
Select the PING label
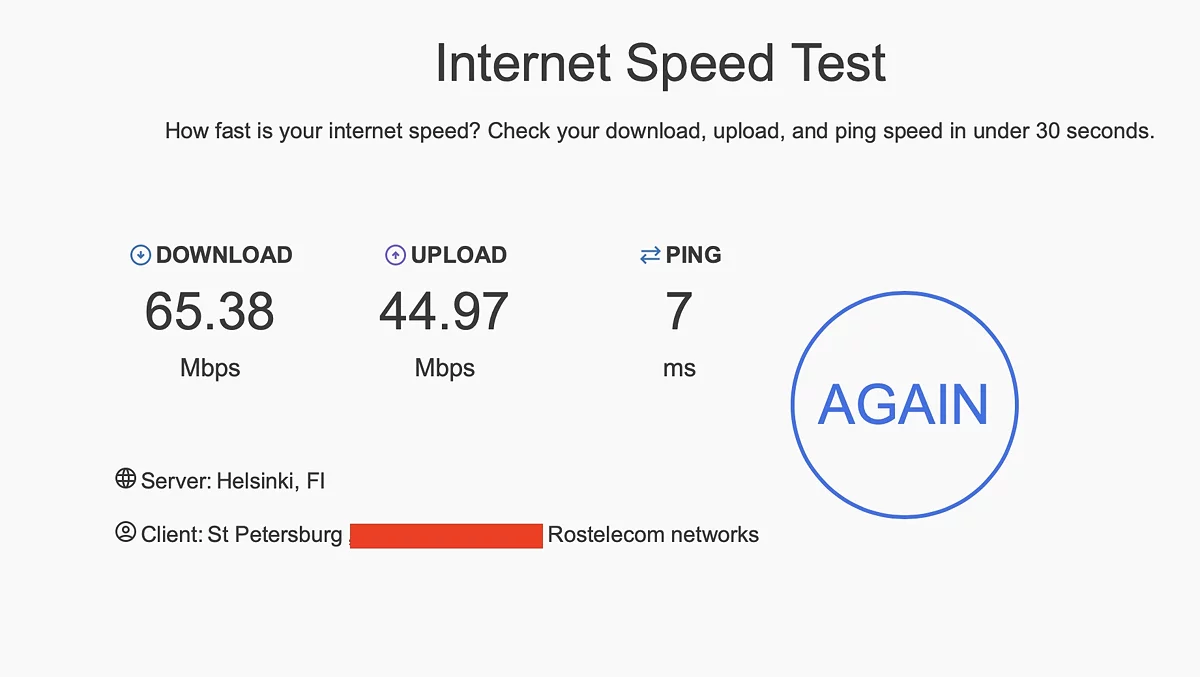[x=693, y=255]
